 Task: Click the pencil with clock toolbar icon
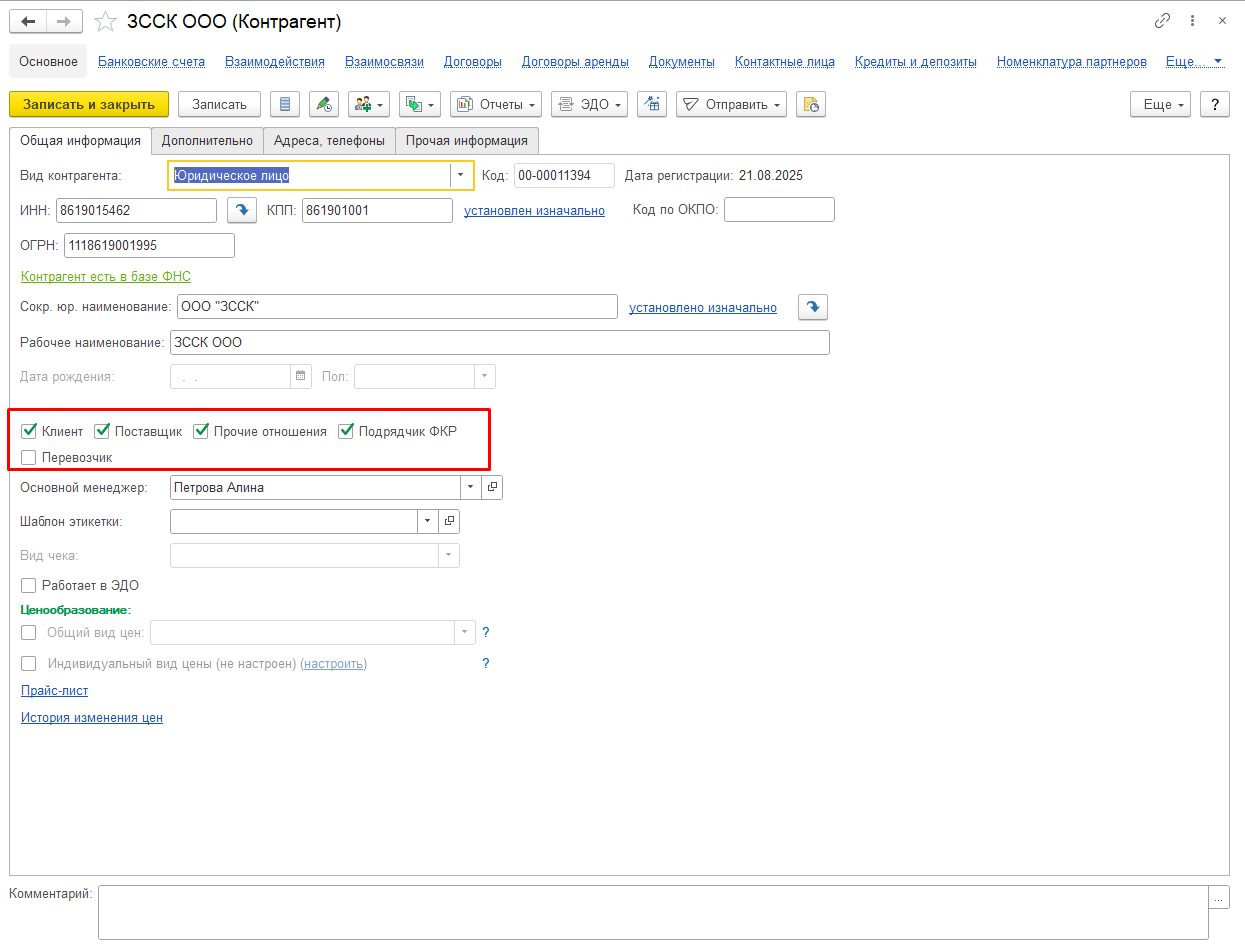pos(324,104)
